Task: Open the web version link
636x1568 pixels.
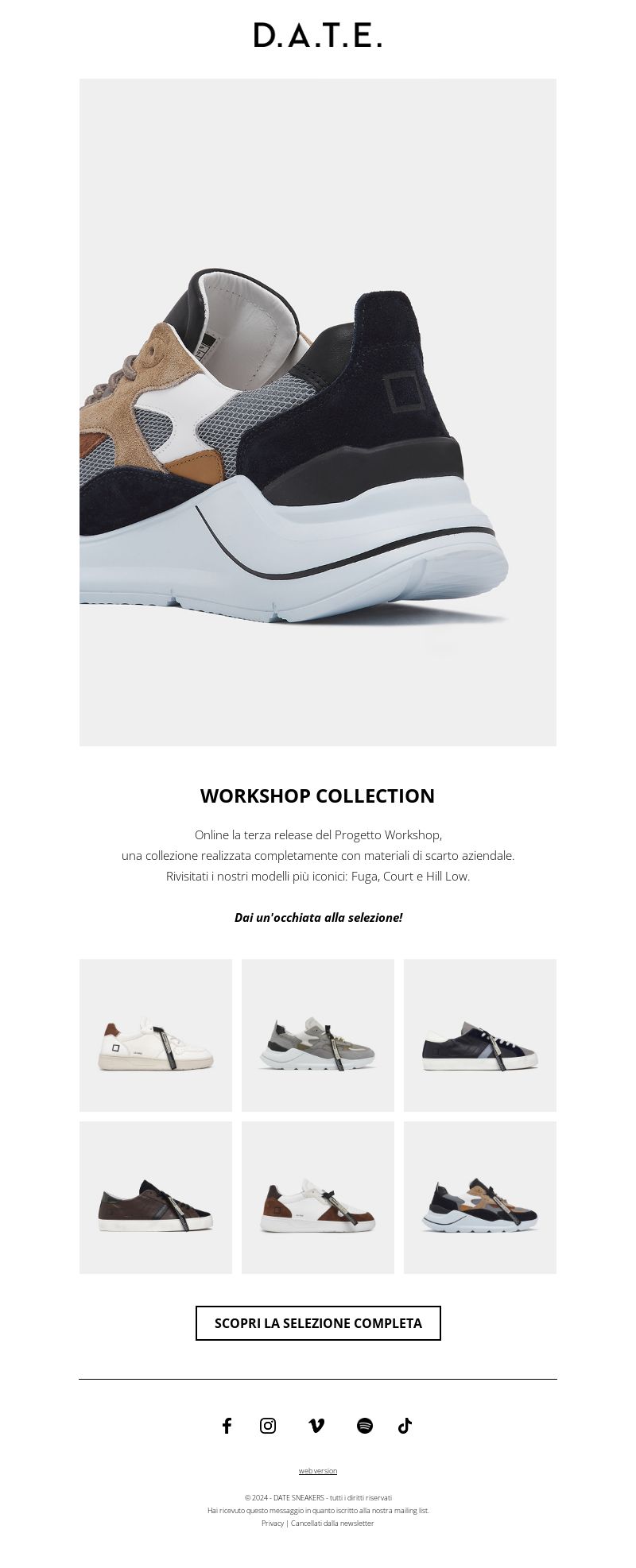Action: (318, 1471)
